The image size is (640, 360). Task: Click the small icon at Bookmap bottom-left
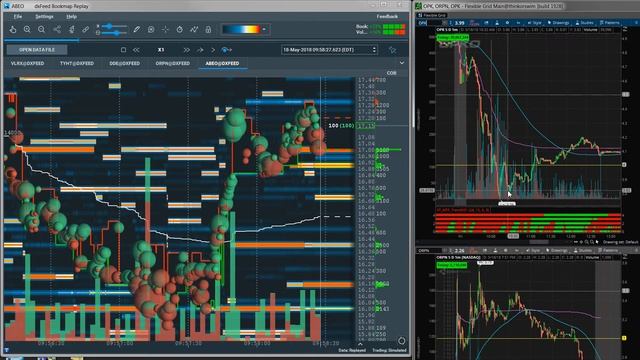click(x=7, y=350)
